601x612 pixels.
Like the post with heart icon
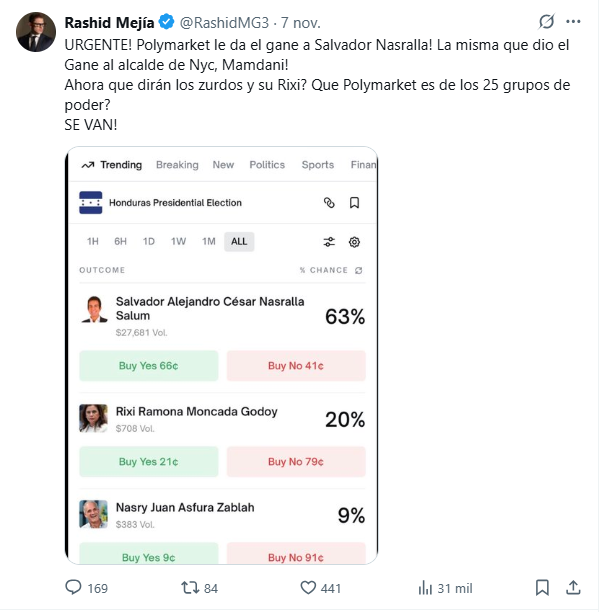[309, 588]
